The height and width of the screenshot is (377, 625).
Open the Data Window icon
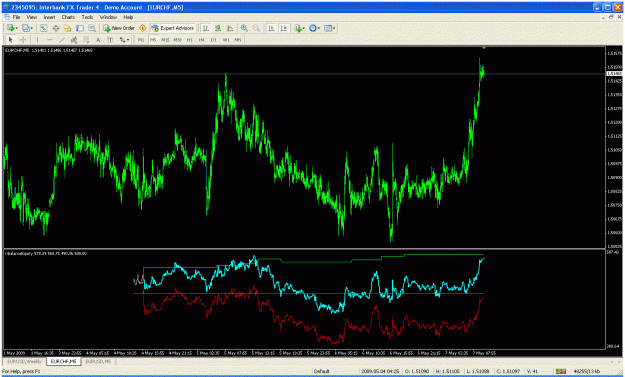(x=56, y=28)
